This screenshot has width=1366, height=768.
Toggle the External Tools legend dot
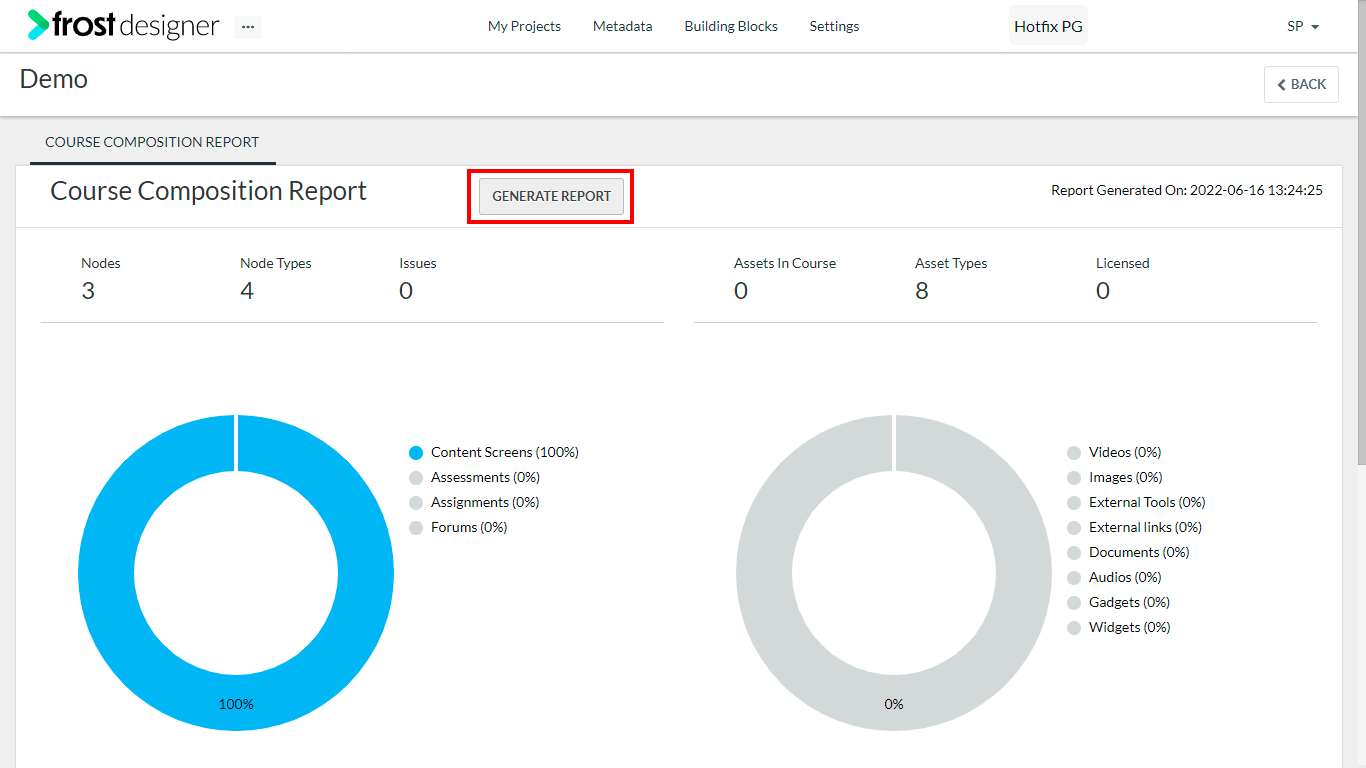click(x=1075, y=503)
